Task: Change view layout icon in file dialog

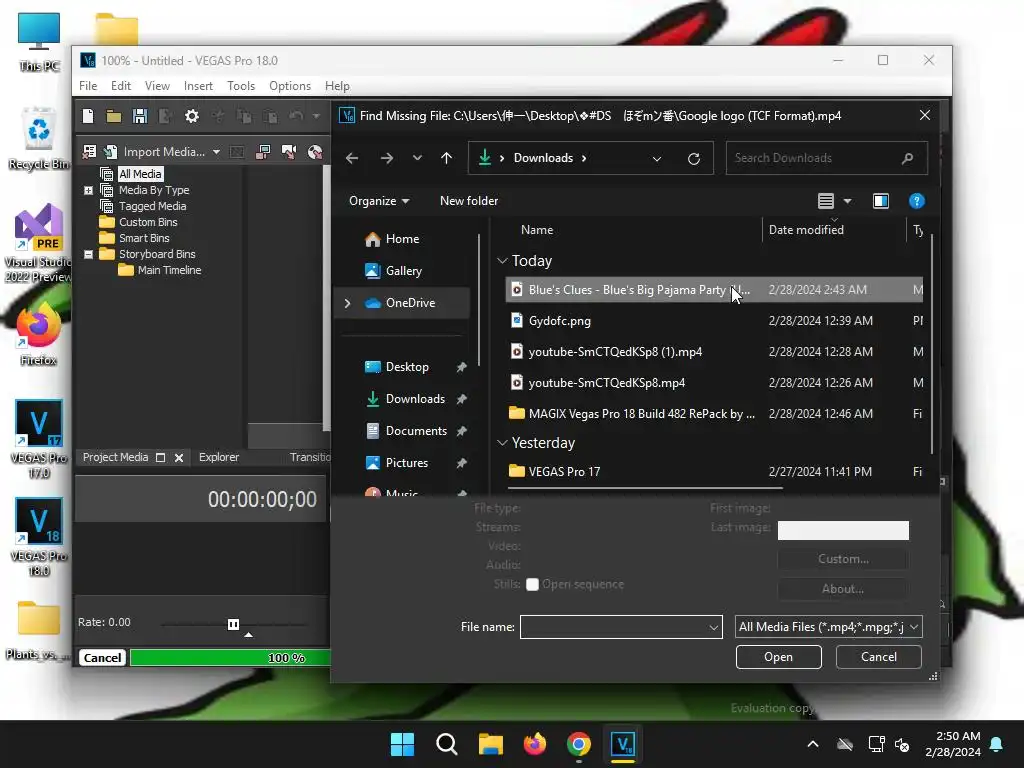Action: [x=826, y=201]
